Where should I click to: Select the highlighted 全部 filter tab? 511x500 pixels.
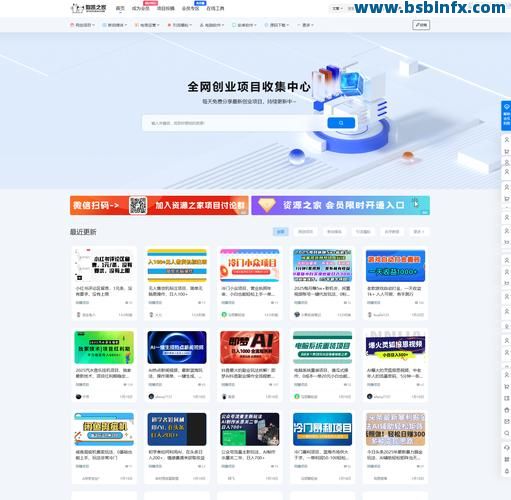click(x=281, y=232)
